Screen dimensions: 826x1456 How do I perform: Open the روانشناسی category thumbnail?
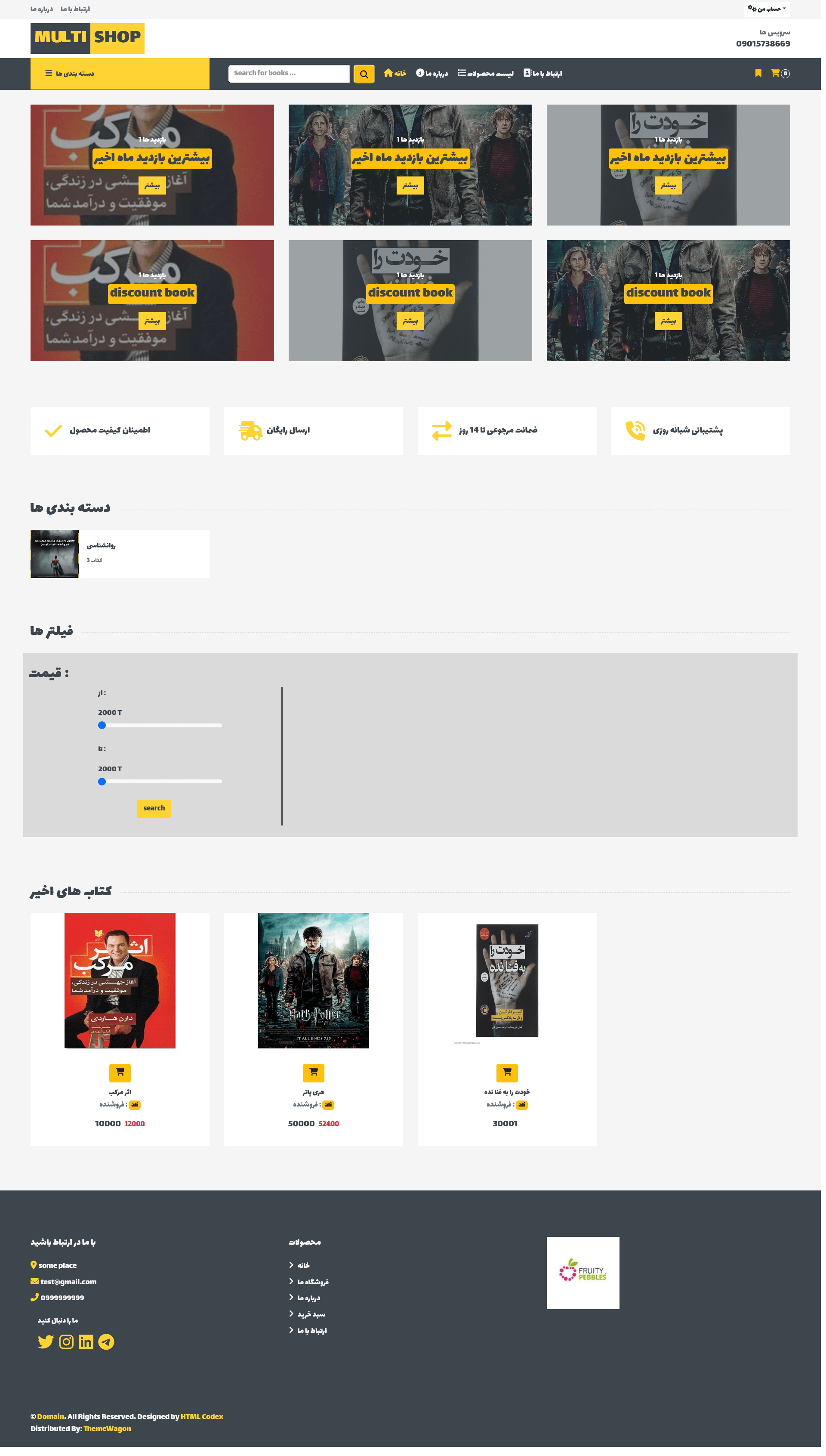[55, 557]
